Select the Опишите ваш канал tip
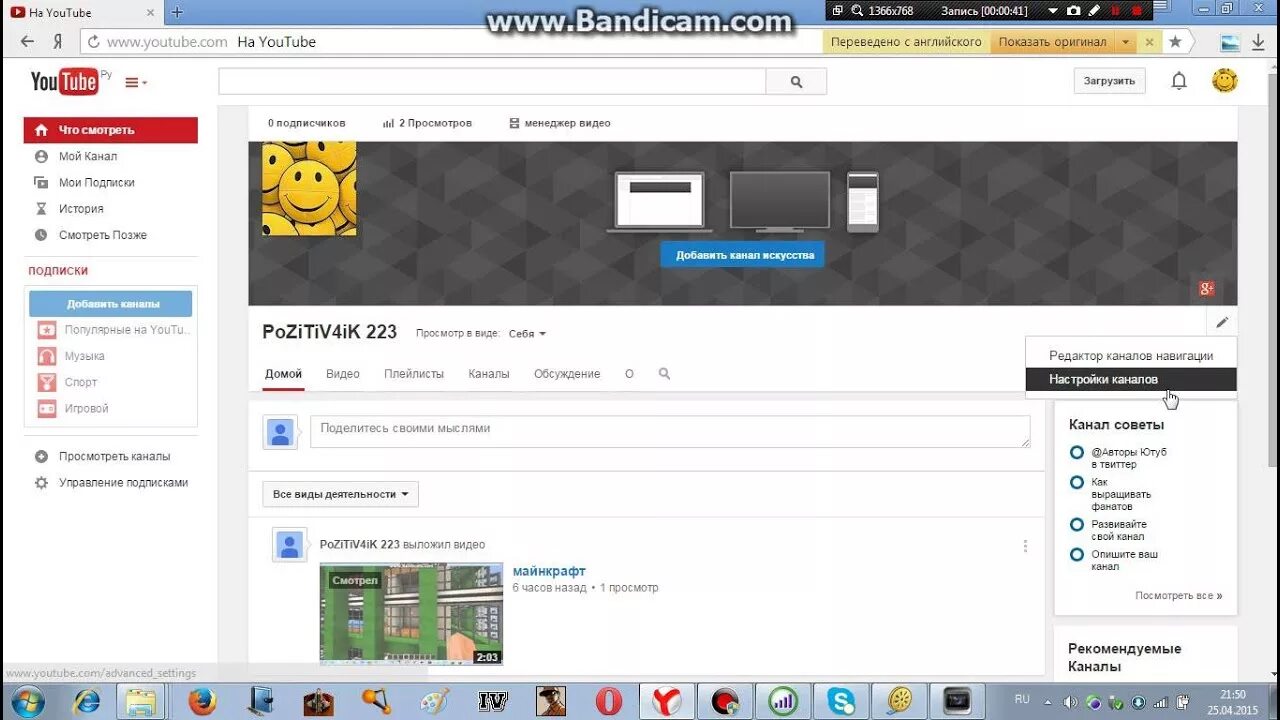This screenshot has height=720, width=1280. click(1124, 560)
